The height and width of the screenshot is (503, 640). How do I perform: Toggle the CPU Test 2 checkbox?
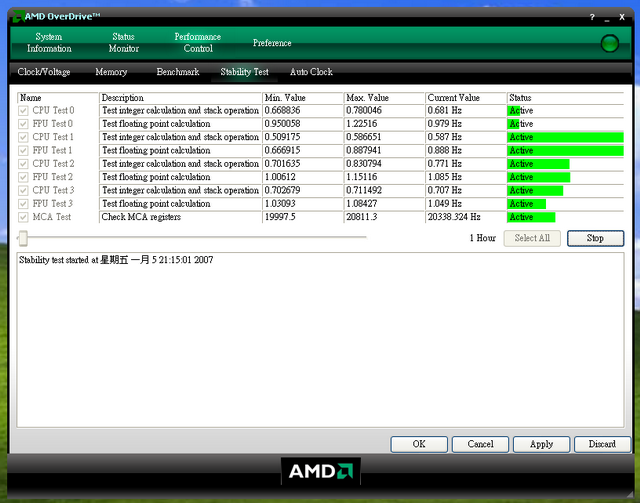click(23, 164)
